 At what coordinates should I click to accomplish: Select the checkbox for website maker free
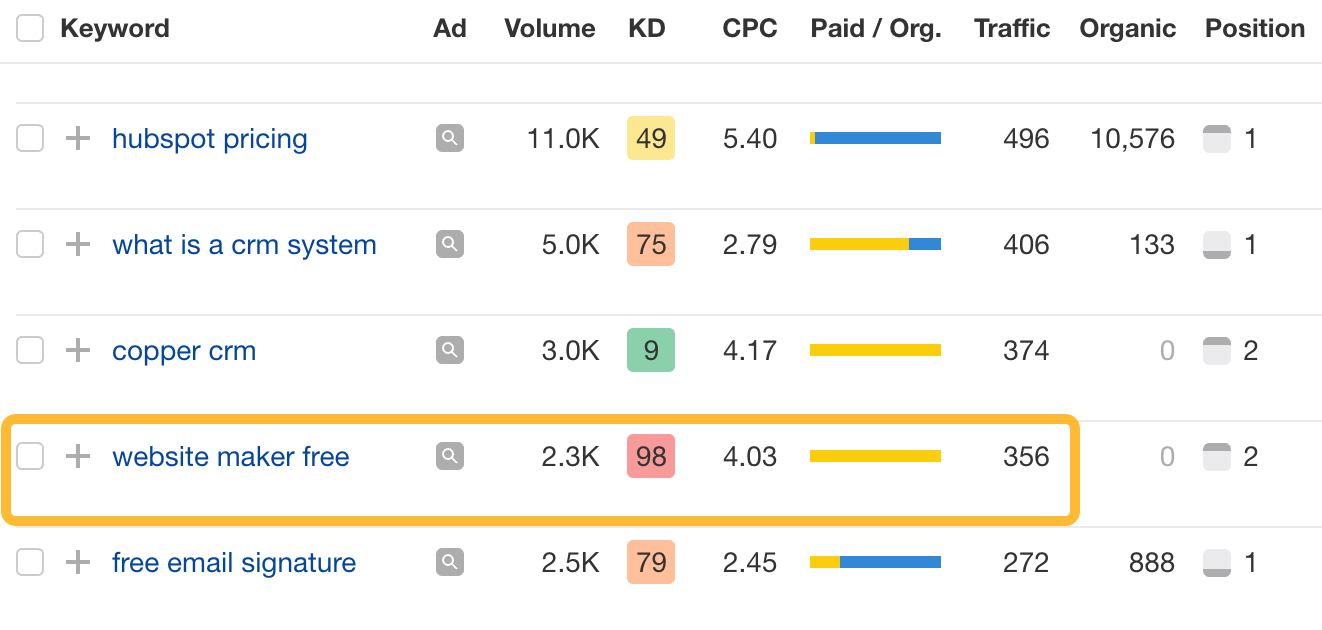29,456
